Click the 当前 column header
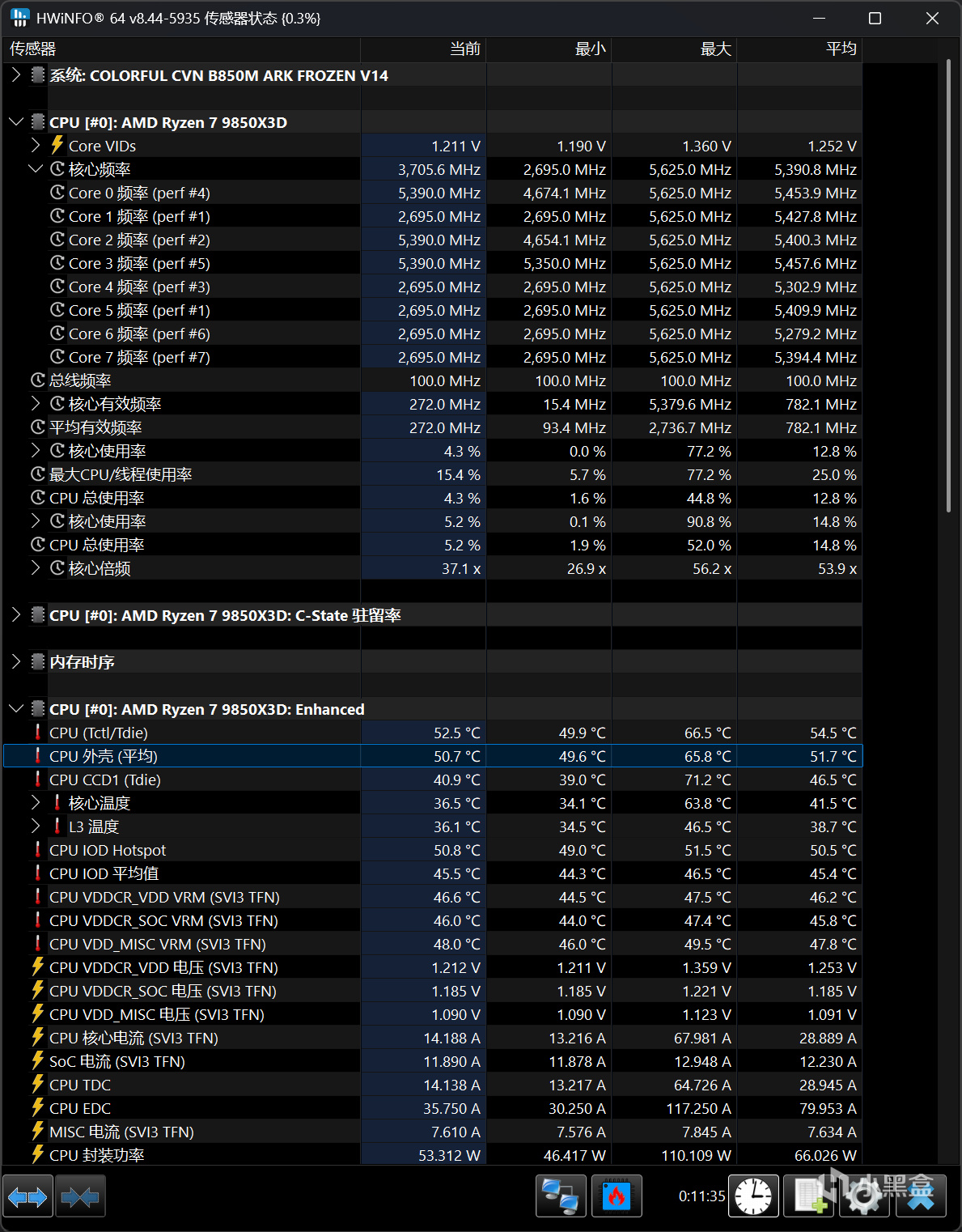 tap(423, 49)
